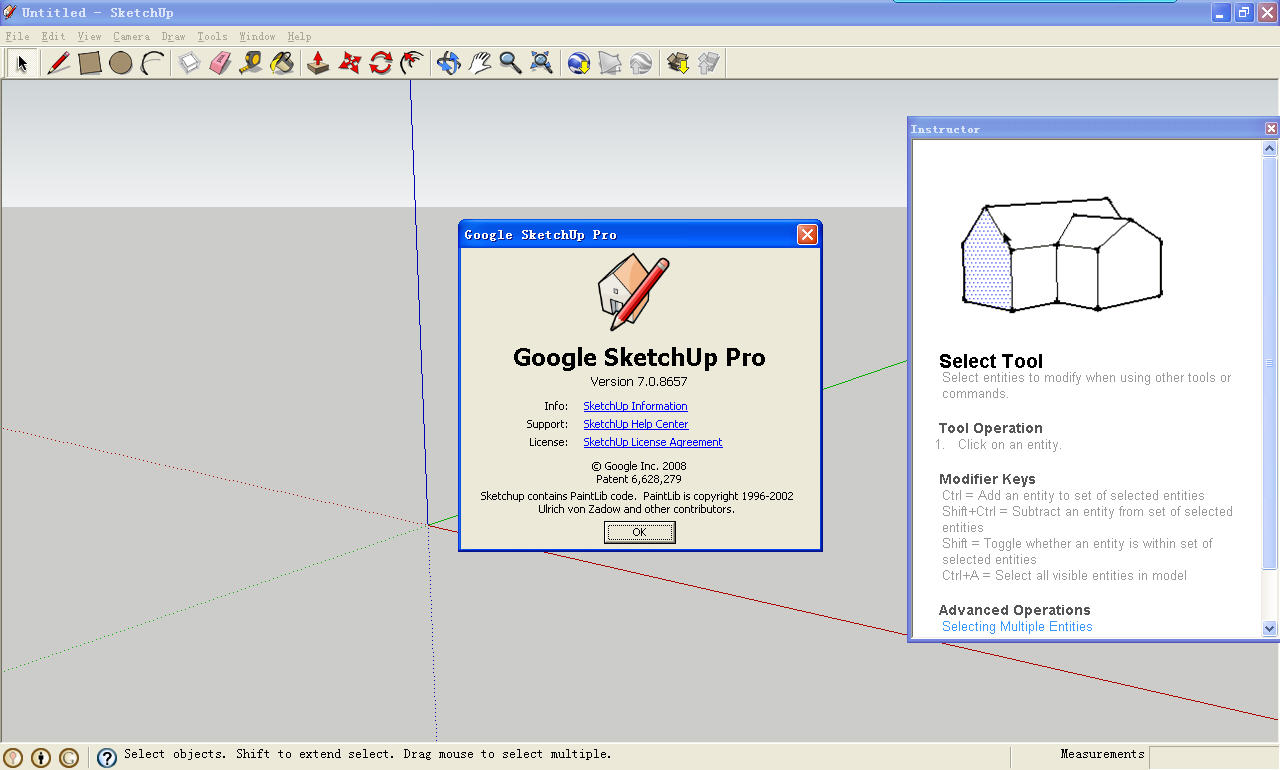Click the Toggle Terrain icon
This screenshot has height=770, width=1280.
pos(609,63)
